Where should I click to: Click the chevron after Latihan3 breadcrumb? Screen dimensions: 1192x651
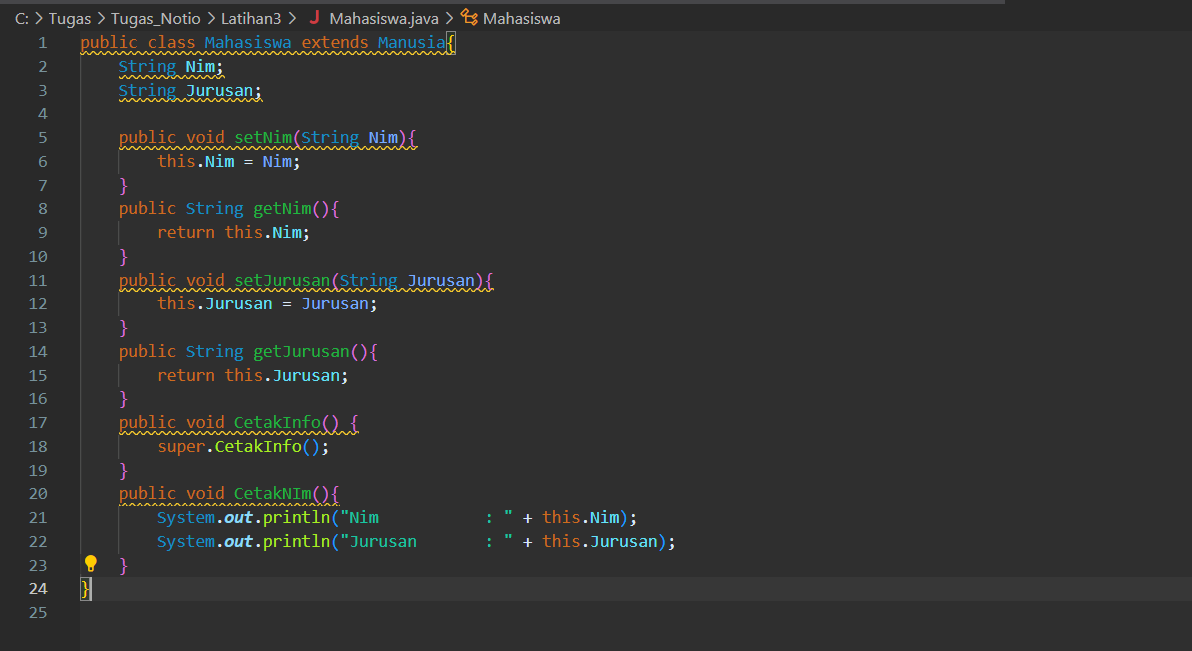(x=292, y=18)
